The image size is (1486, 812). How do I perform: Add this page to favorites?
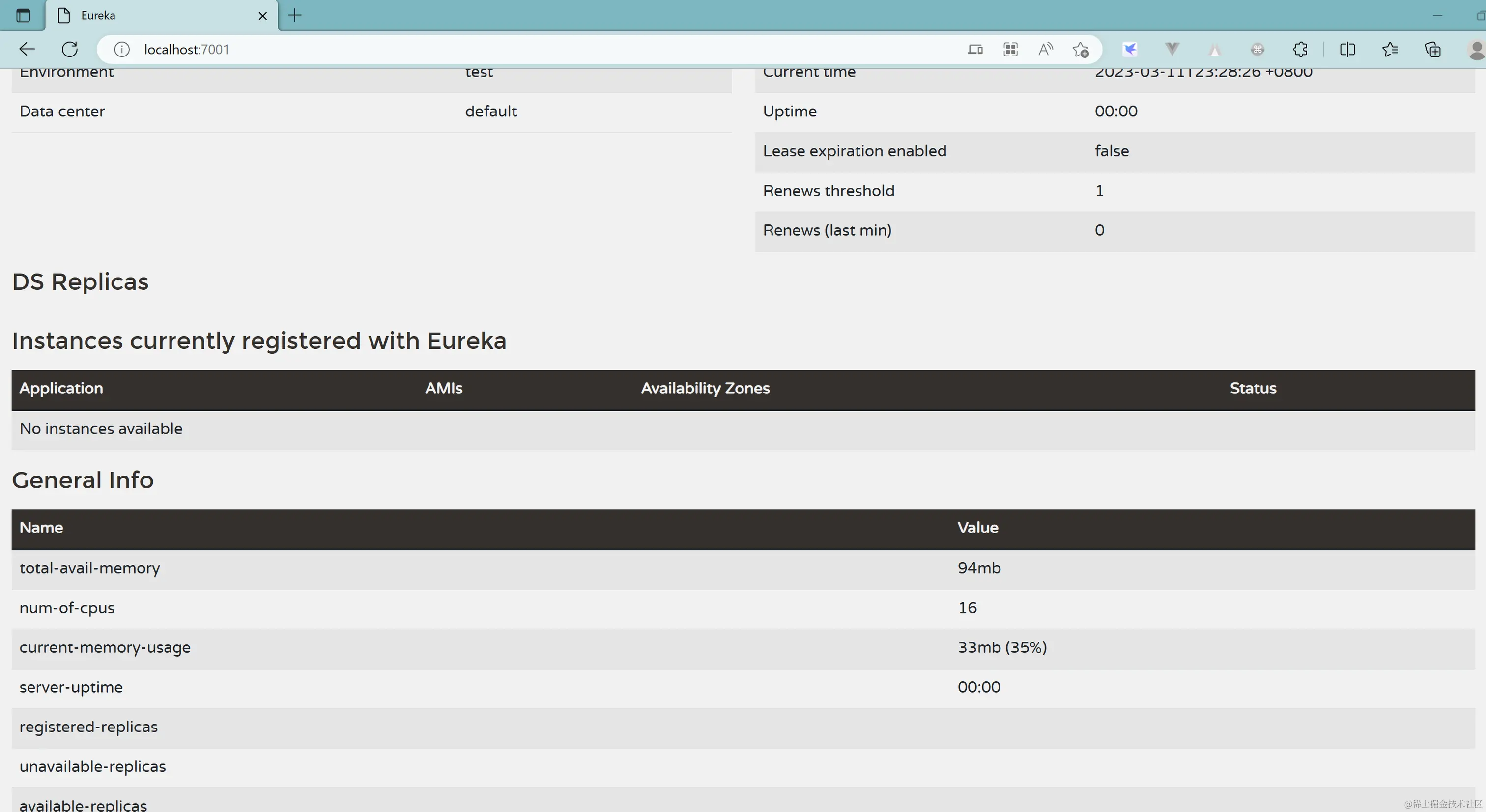pos(1081,50)
